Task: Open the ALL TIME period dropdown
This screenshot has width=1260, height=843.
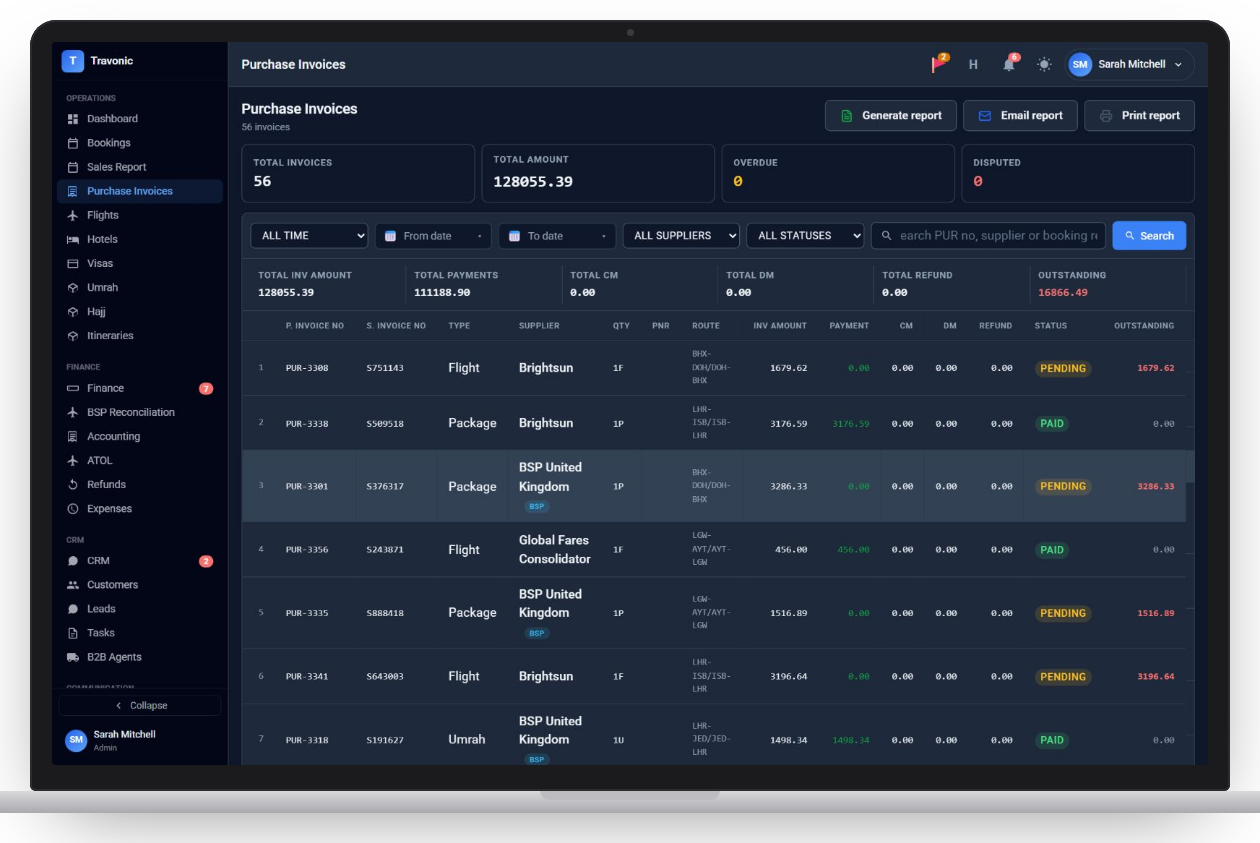Action: [309, 236]
